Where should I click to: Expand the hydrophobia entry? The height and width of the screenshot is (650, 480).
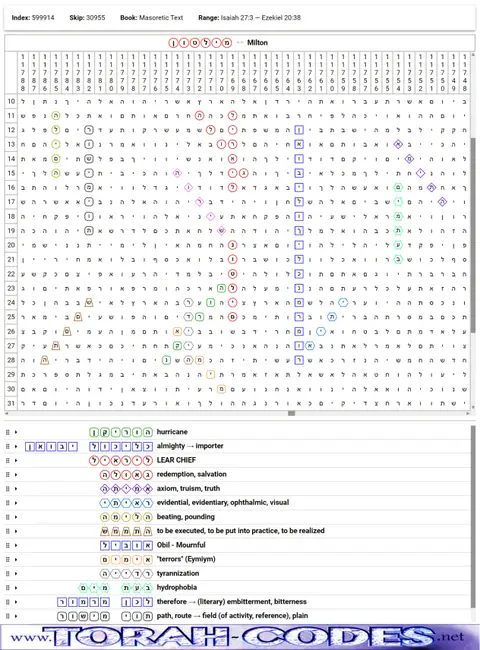(16, 587)
